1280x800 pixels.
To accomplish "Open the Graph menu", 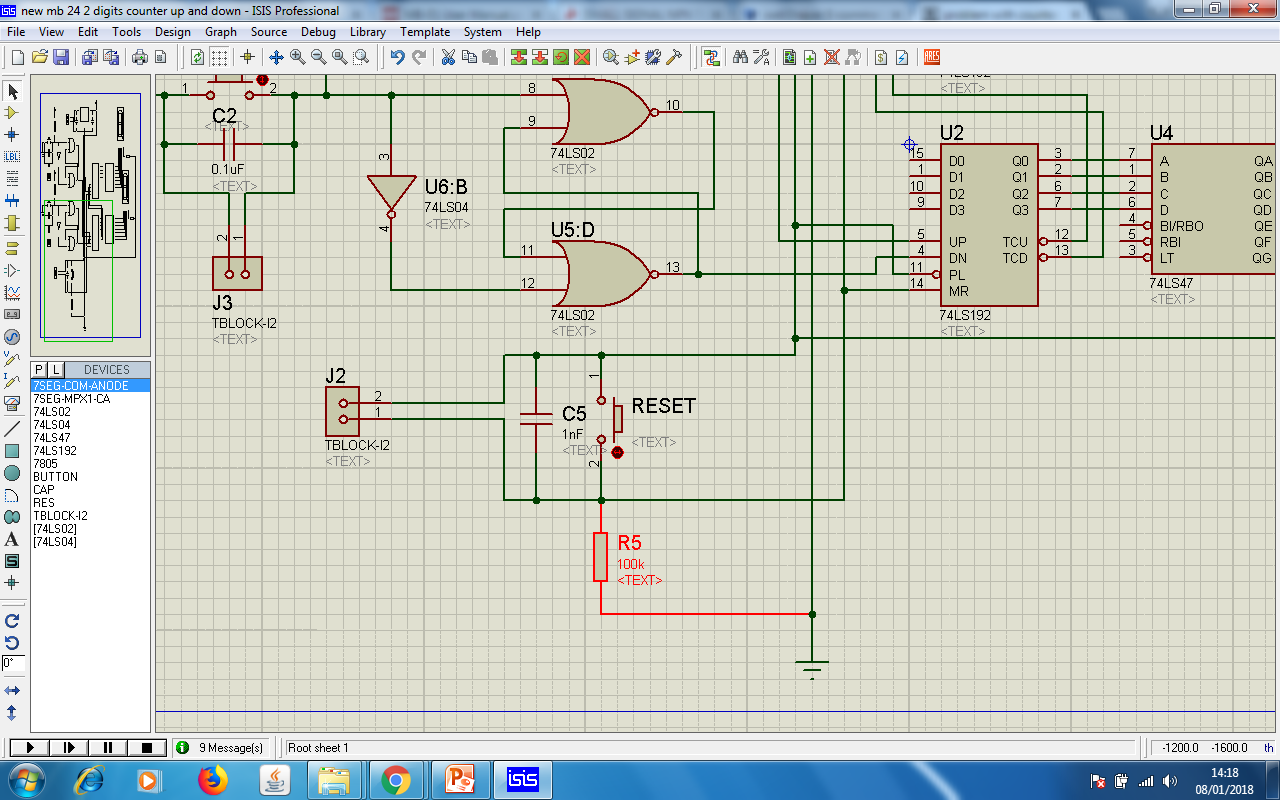I will click(221, 32).
